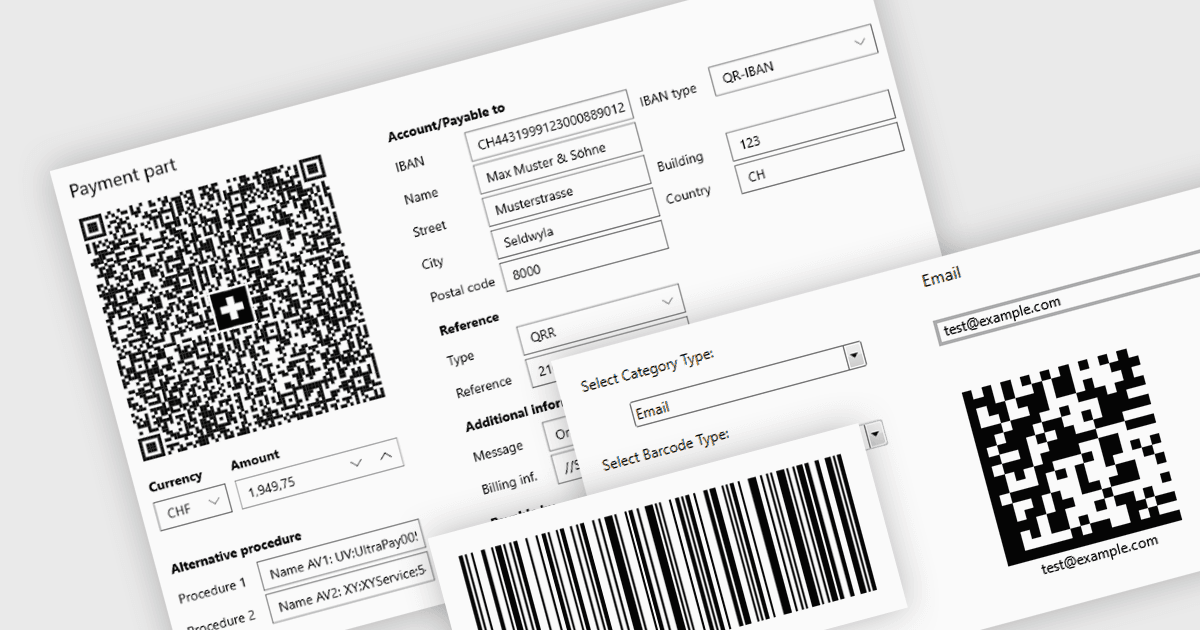This screenshot has width=1200, height=630.
Task: Click the IBAN input field
Action: click(549, 125)
